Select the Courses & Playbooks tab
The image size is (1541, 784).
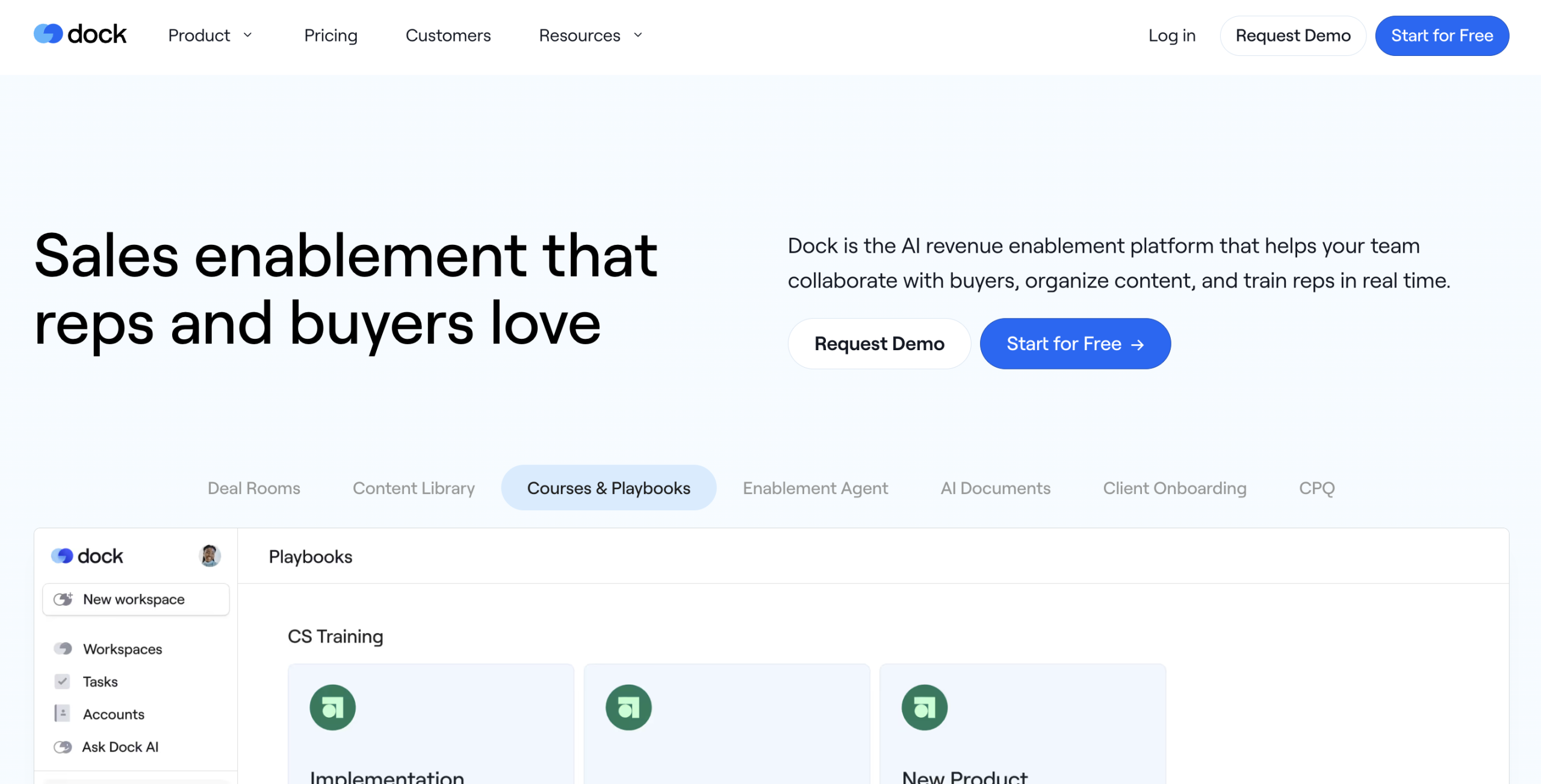[609, 487]
